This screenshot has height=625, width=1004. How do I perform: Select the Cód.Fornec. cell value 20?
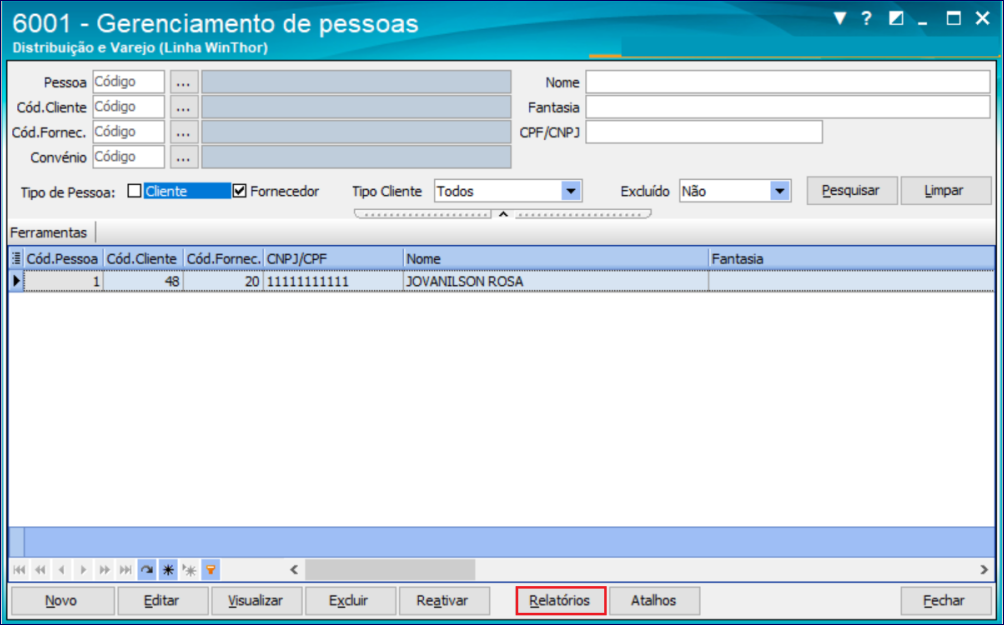coord(223,280)
